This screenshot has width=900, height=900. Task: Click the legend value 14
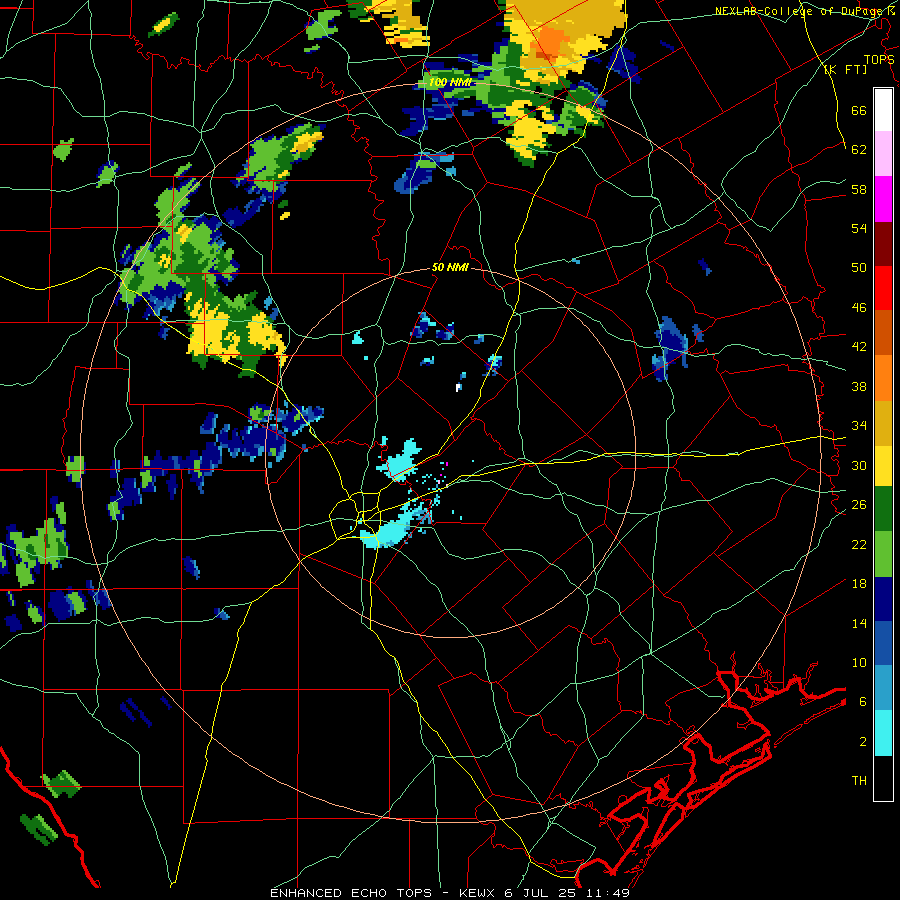859,623
